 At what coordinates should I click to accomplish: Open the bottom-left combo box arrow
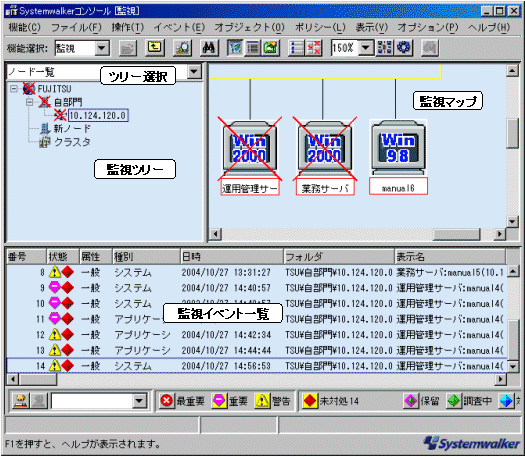(x=139, y=401)
